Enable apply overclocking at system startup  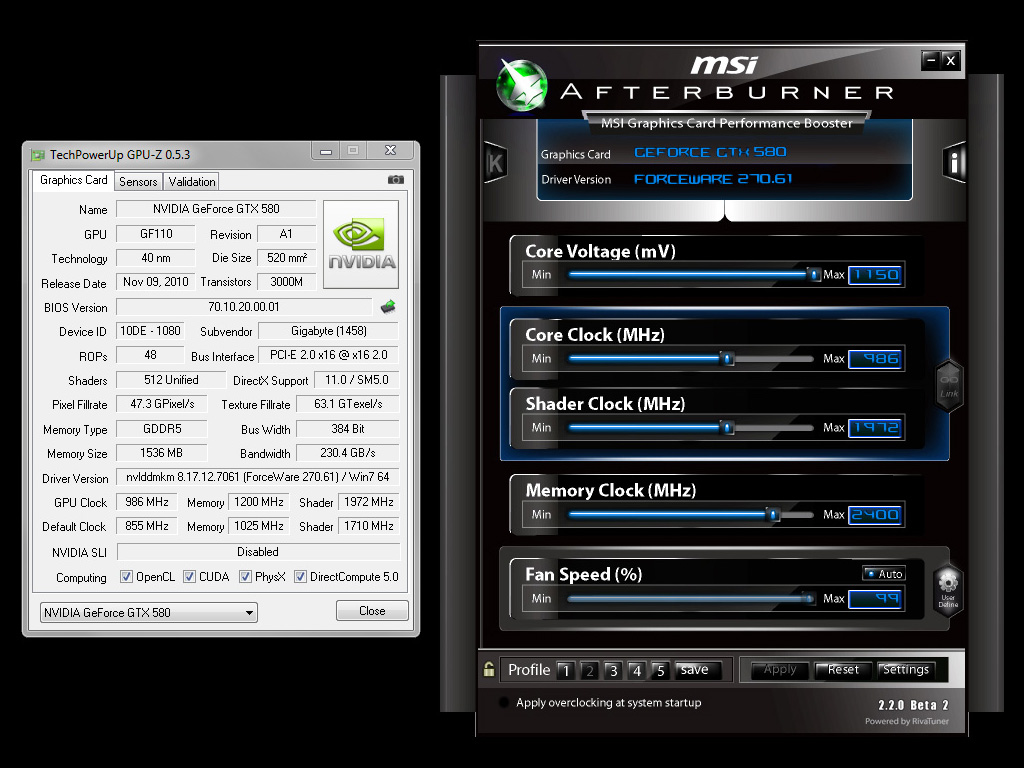click(504, 703)
